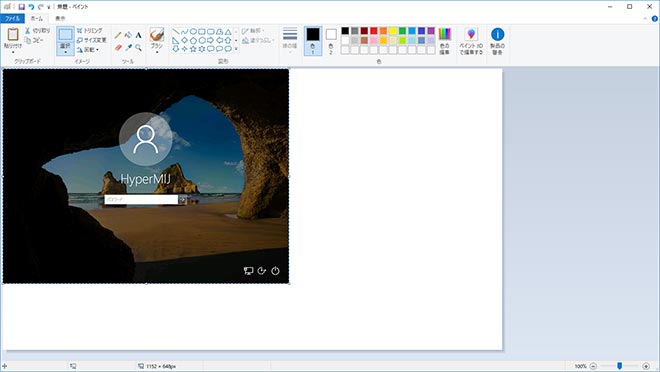The image size is (660, 372).
Task: Switch to the ホーム (Home) tab
Action: tap(37, 19)
